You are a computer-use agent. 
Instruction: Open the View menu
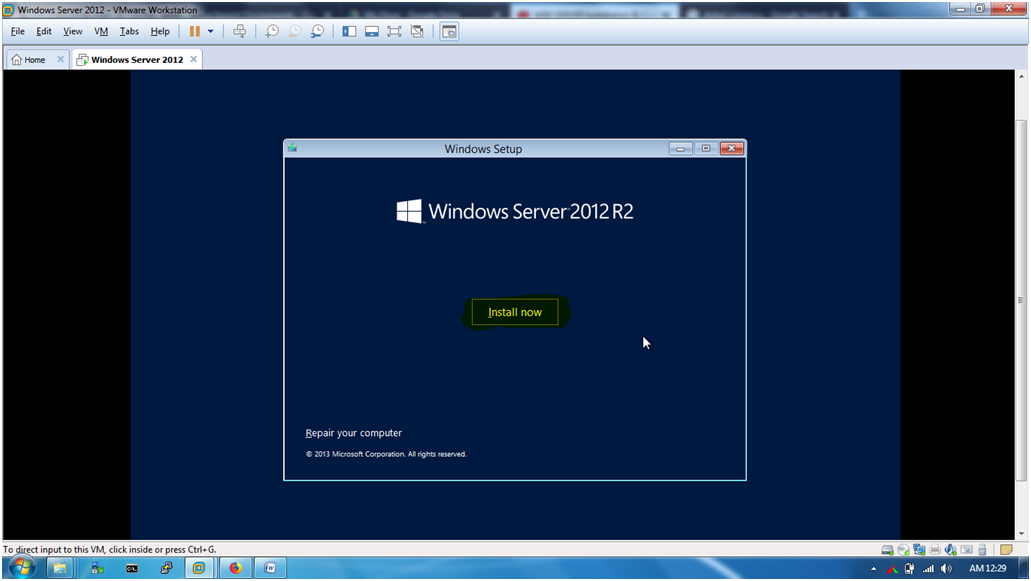[72, 32]
